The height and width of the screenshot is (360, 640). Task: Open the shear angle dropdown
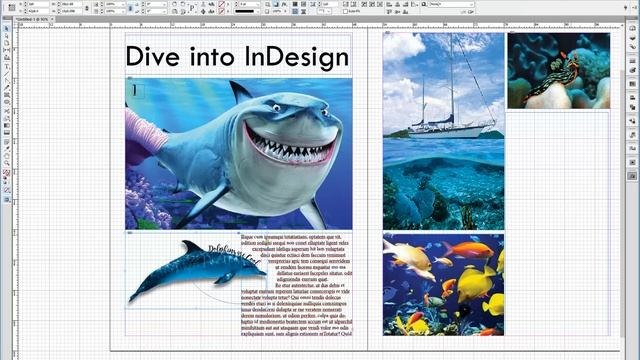pyautogui.click(x=164, y=11)
